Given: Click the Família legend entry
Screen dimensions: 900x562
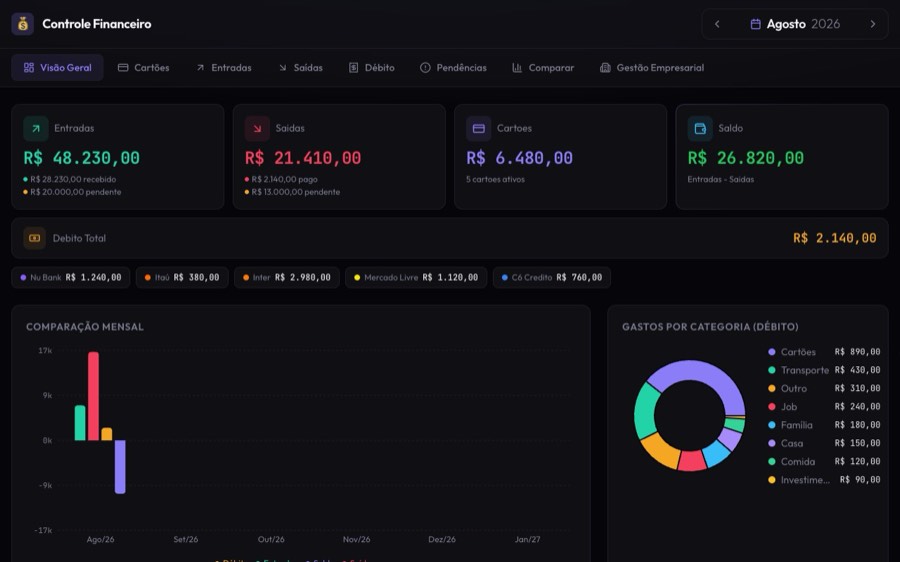Looking at the screenshot, I should tap(824, 425).
